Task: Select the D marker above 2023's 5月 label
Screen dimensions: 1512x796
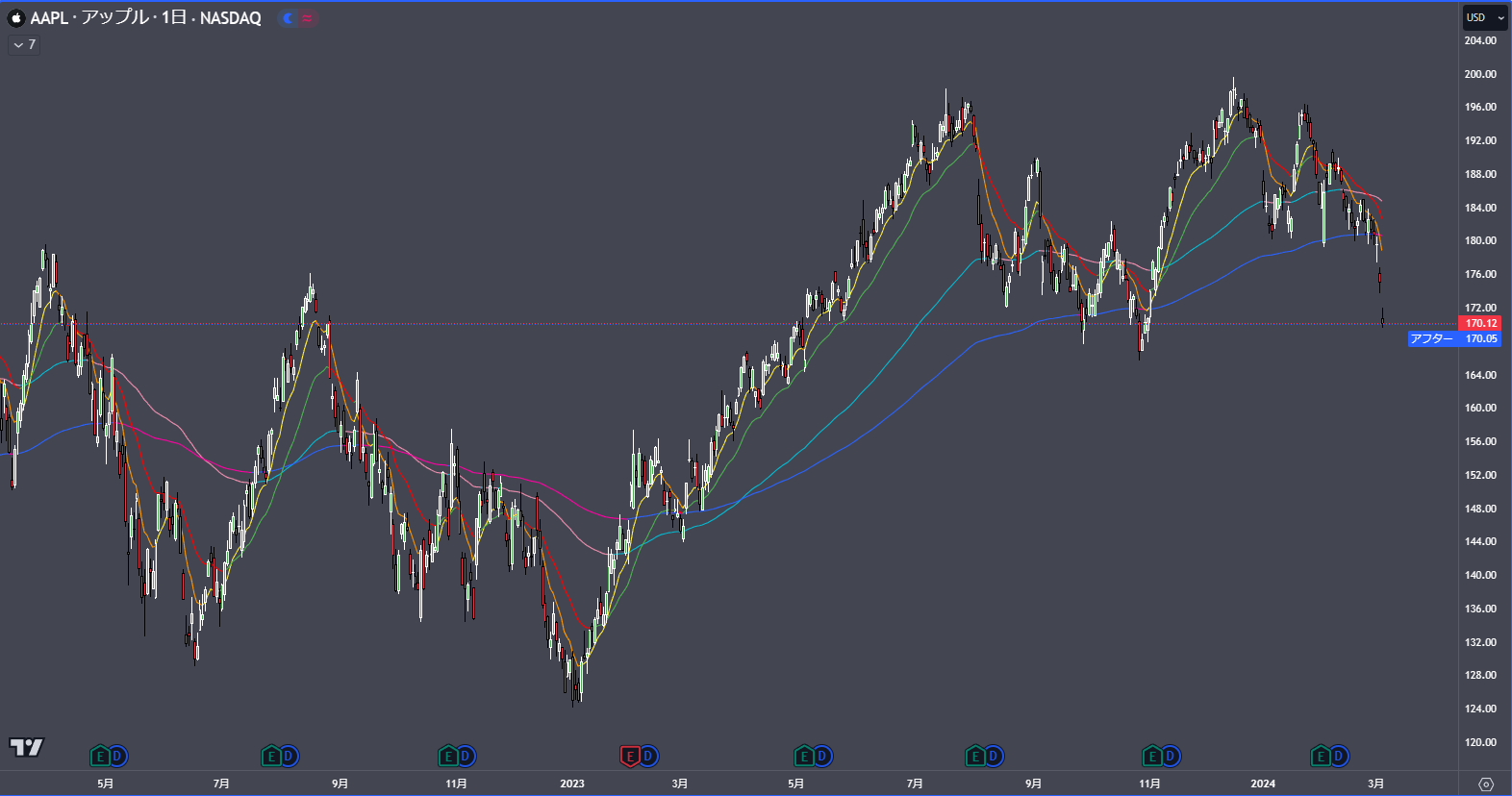Action: click(821, 757)
